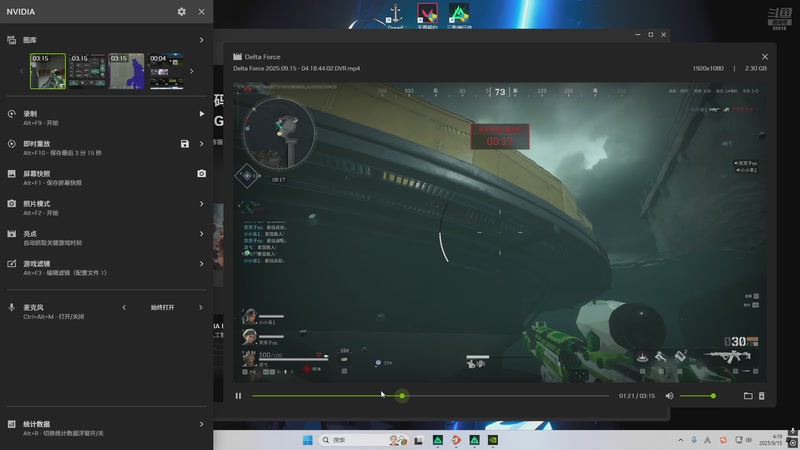Click the video progress slider handle

(402, 396)
